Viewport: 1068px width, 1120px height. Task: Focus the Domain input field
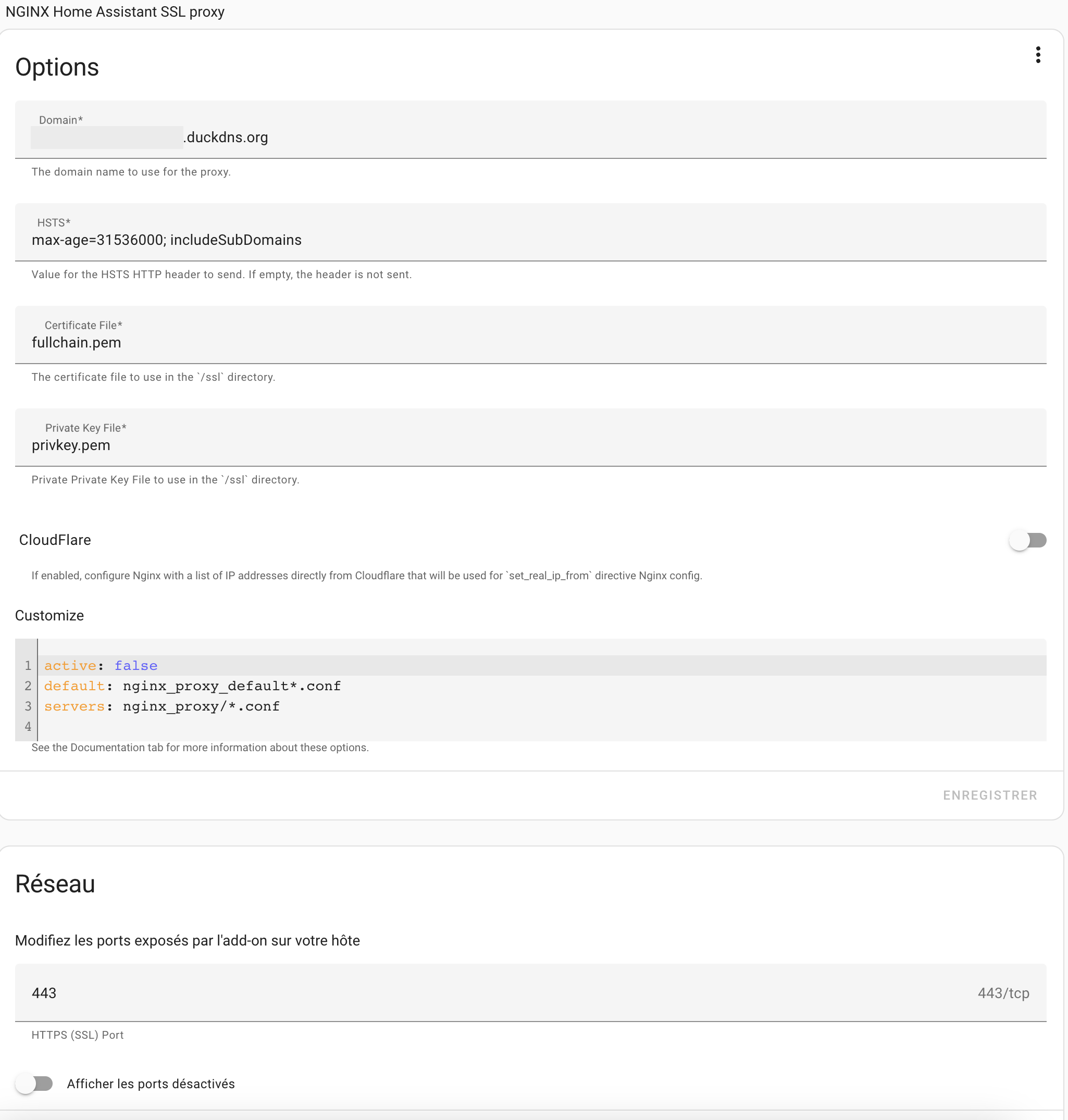click(x=530, y=130)
